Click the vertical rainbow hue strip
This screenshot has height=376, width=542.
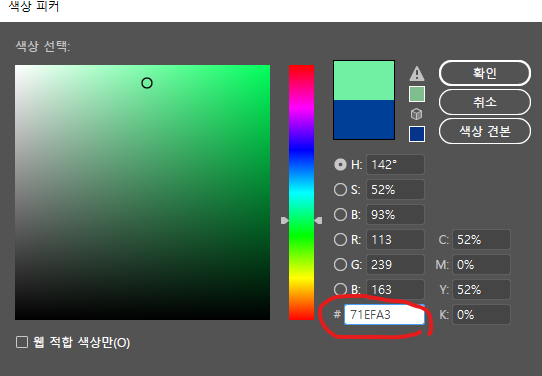[301, 192]
